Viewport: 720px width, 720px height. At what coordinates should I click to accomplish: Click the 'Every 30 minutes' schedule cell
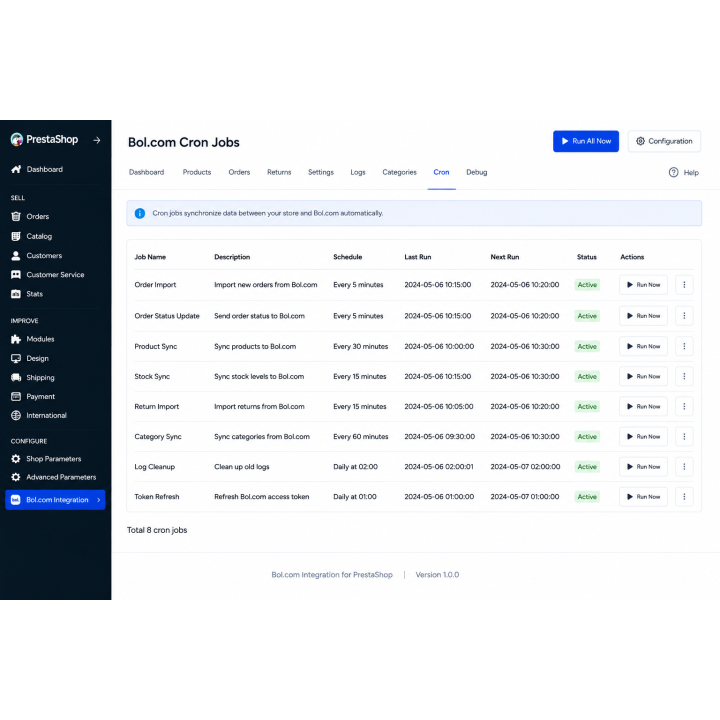tap(361, 347)
